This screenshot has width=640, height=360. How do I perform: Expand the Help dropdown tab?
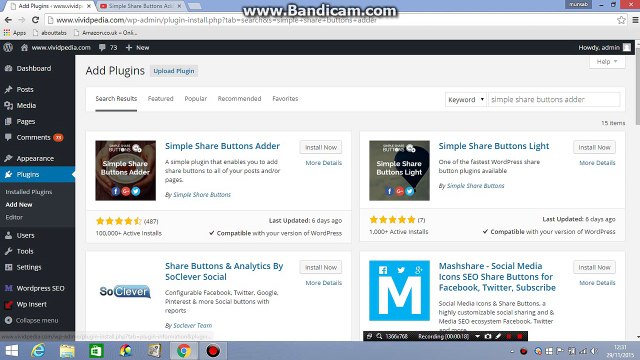tap(607, 62)
